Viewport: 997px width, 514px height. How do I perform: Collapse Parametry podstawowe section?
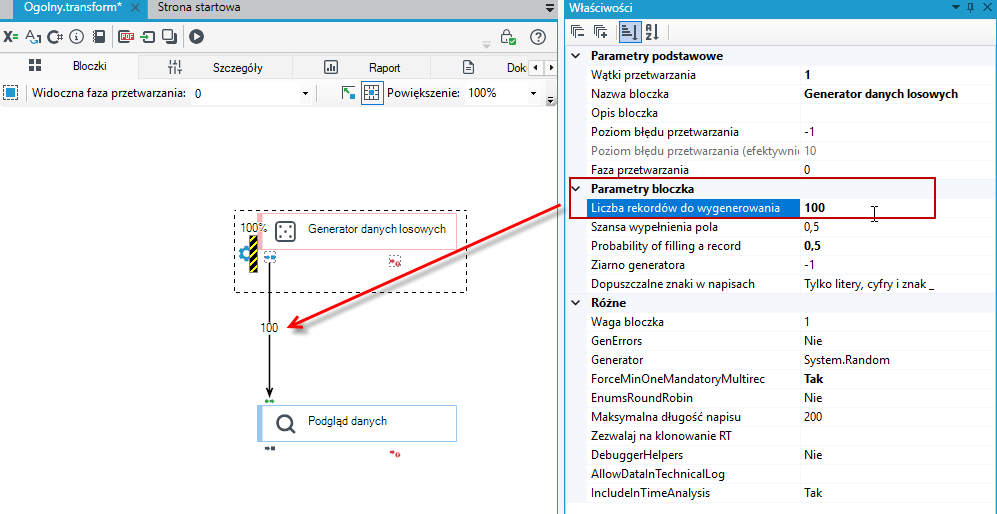pyautogui.click(x=576, y=55)
